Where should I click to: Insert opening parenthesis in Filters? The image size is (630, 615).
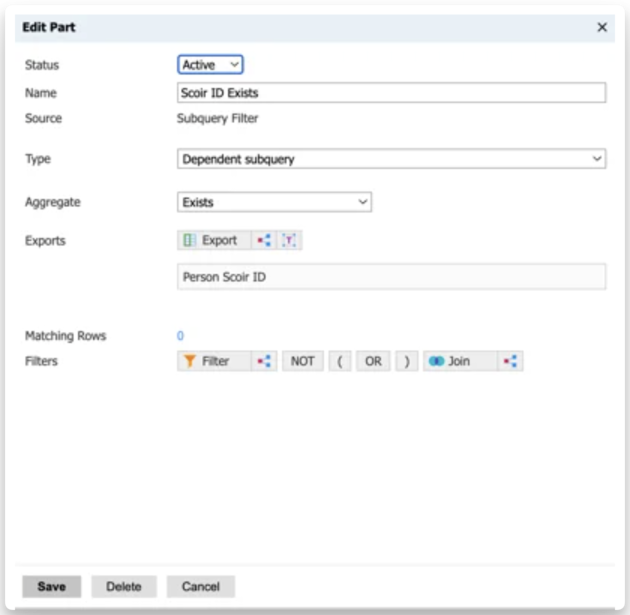click(x=340, y=361)
